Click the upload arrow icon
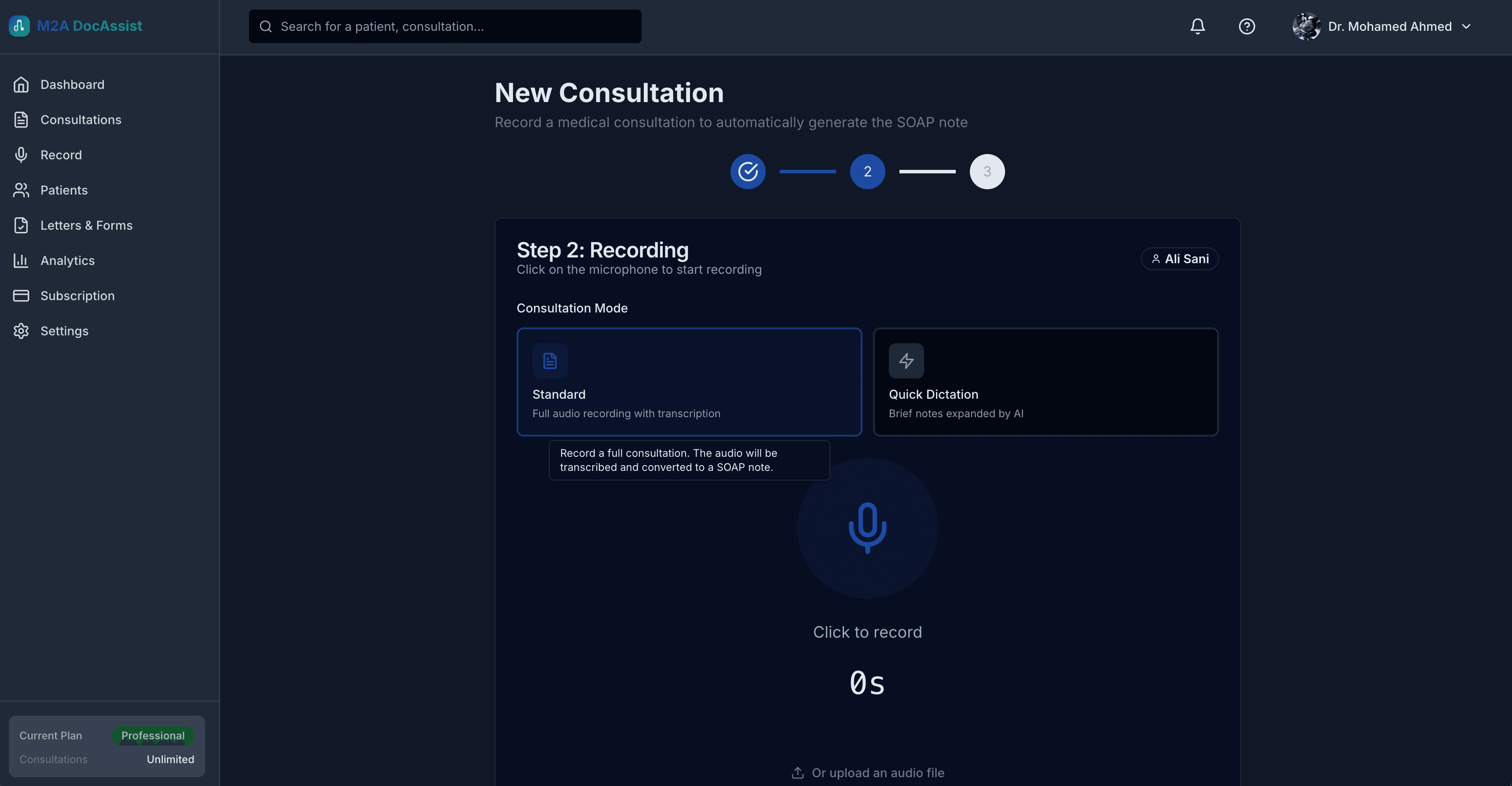Image resolution: width=1512 pixels, height=786 pixels. 798,772
